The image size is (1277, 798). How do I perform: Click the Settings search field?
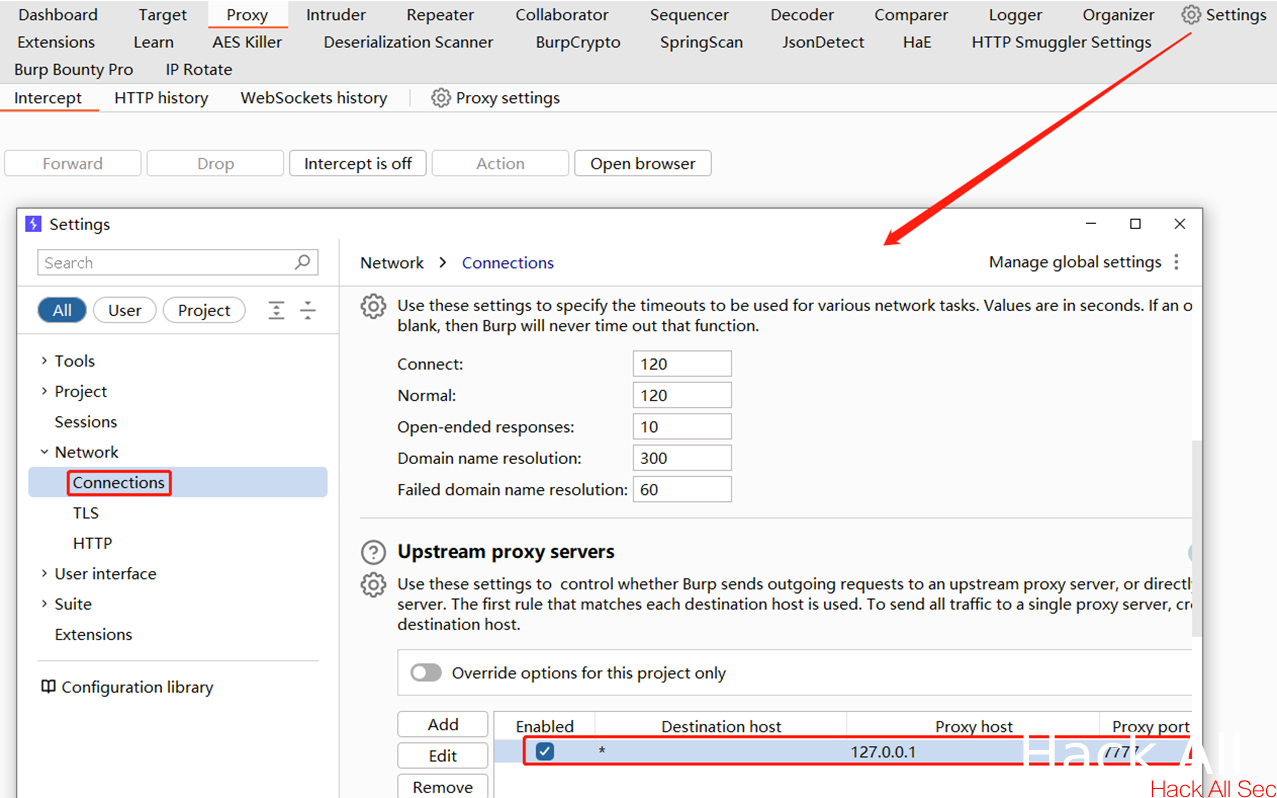[178, 262]
